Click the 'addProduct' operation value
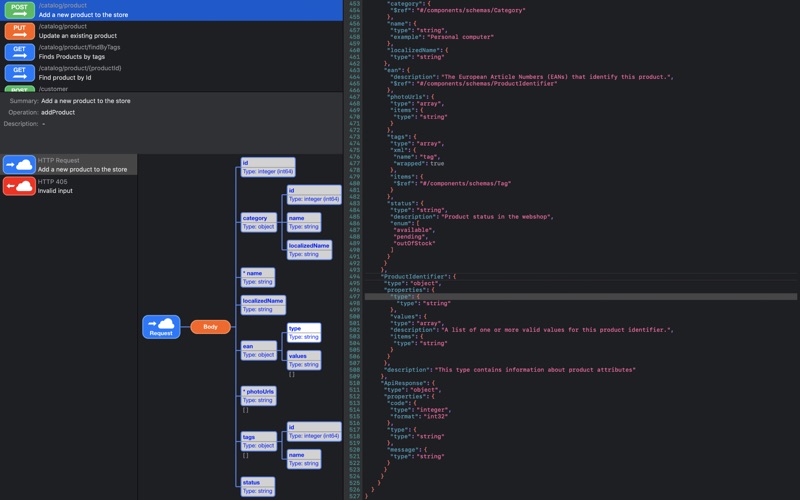This screenshot has height=500, width=800. tap(58, 112)
